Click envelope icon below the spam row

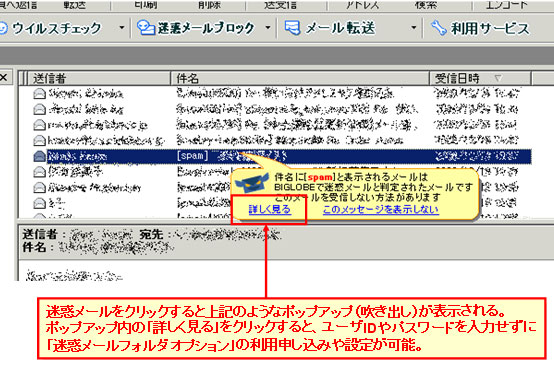(40, 172)
